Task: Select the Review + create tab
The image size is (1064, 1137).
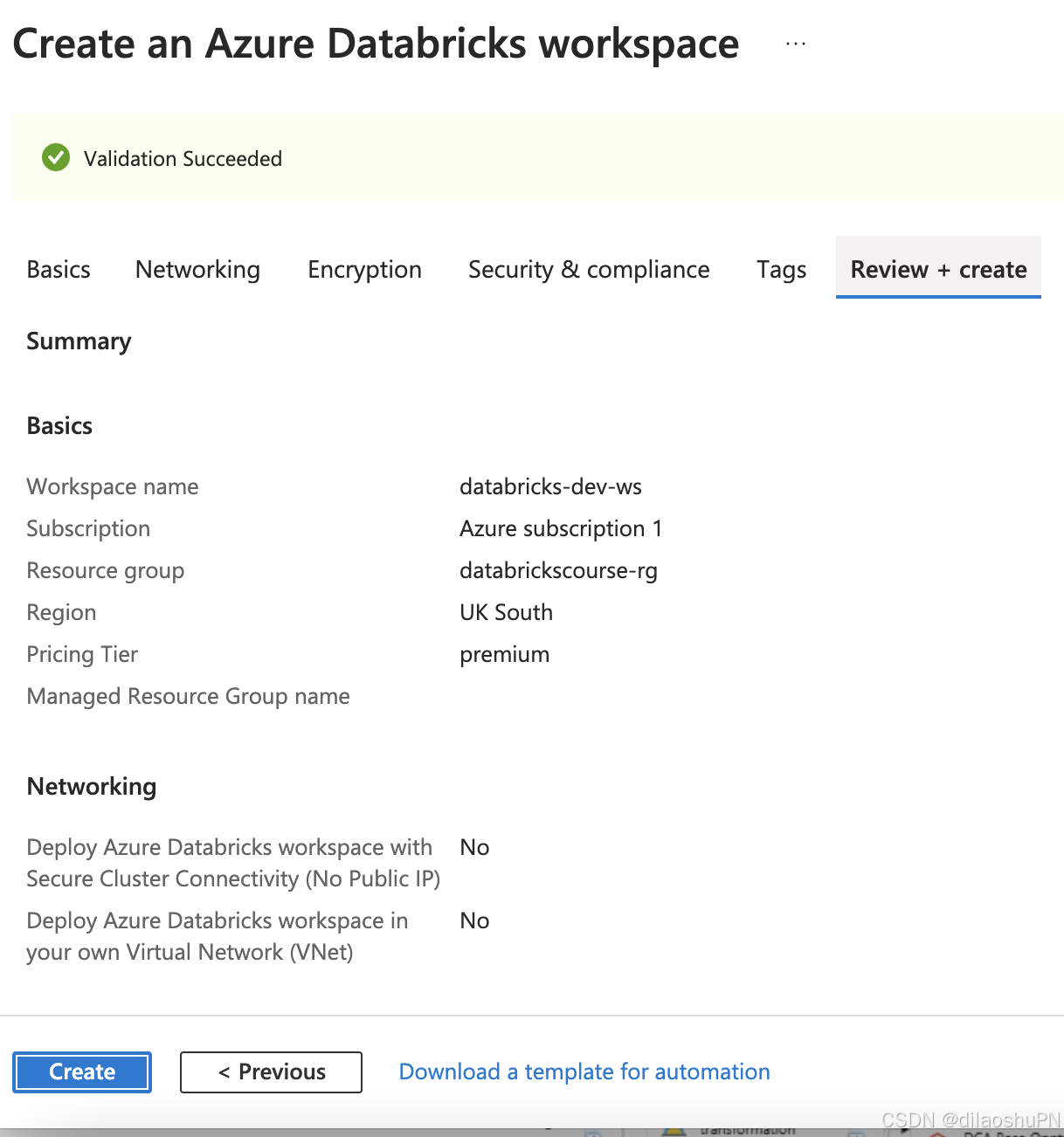Action: [x=938, y=269]
